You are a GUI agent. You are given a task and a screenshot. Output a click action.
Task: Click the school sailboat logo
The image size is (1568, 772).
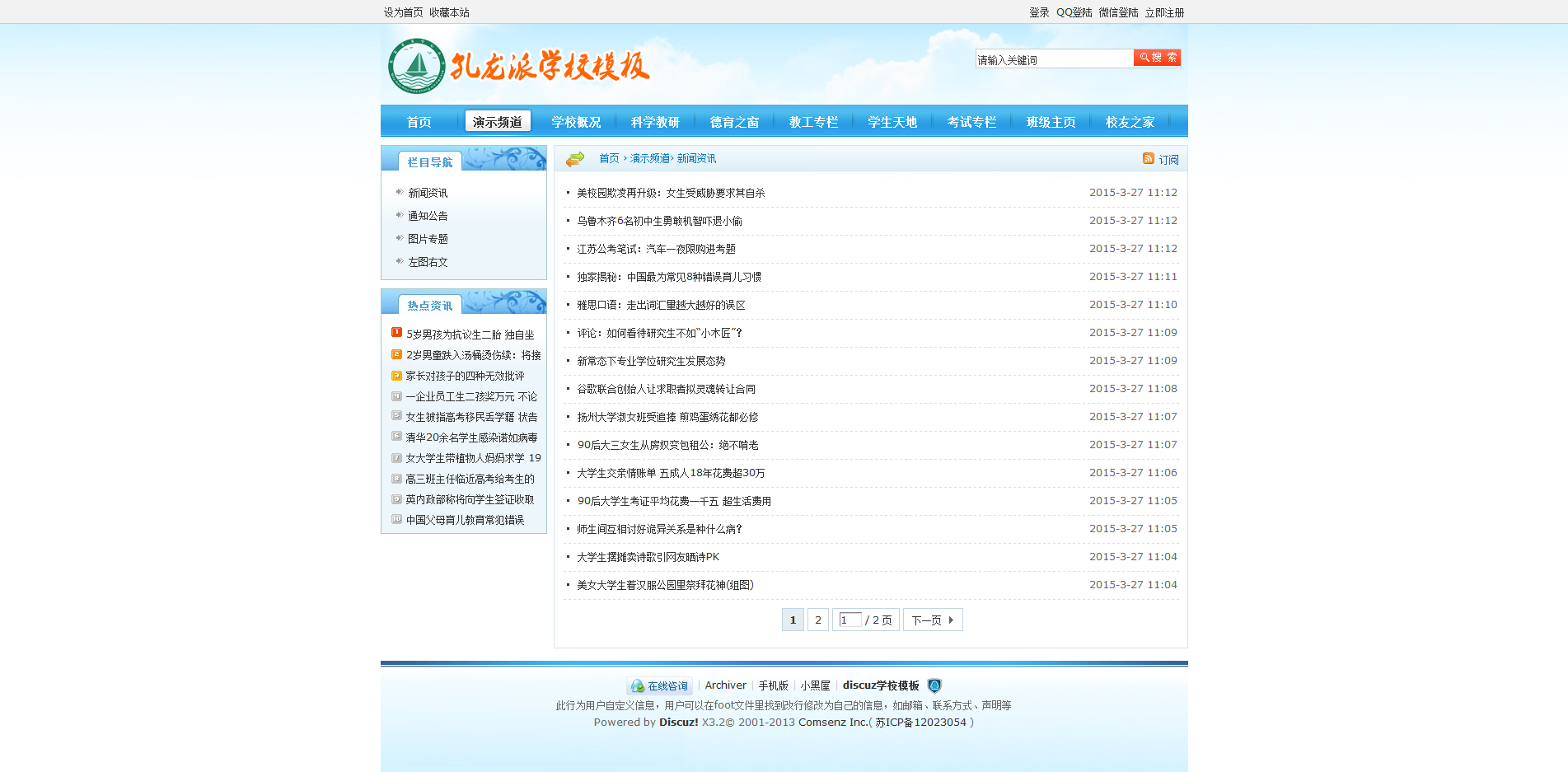click(417, 66)
